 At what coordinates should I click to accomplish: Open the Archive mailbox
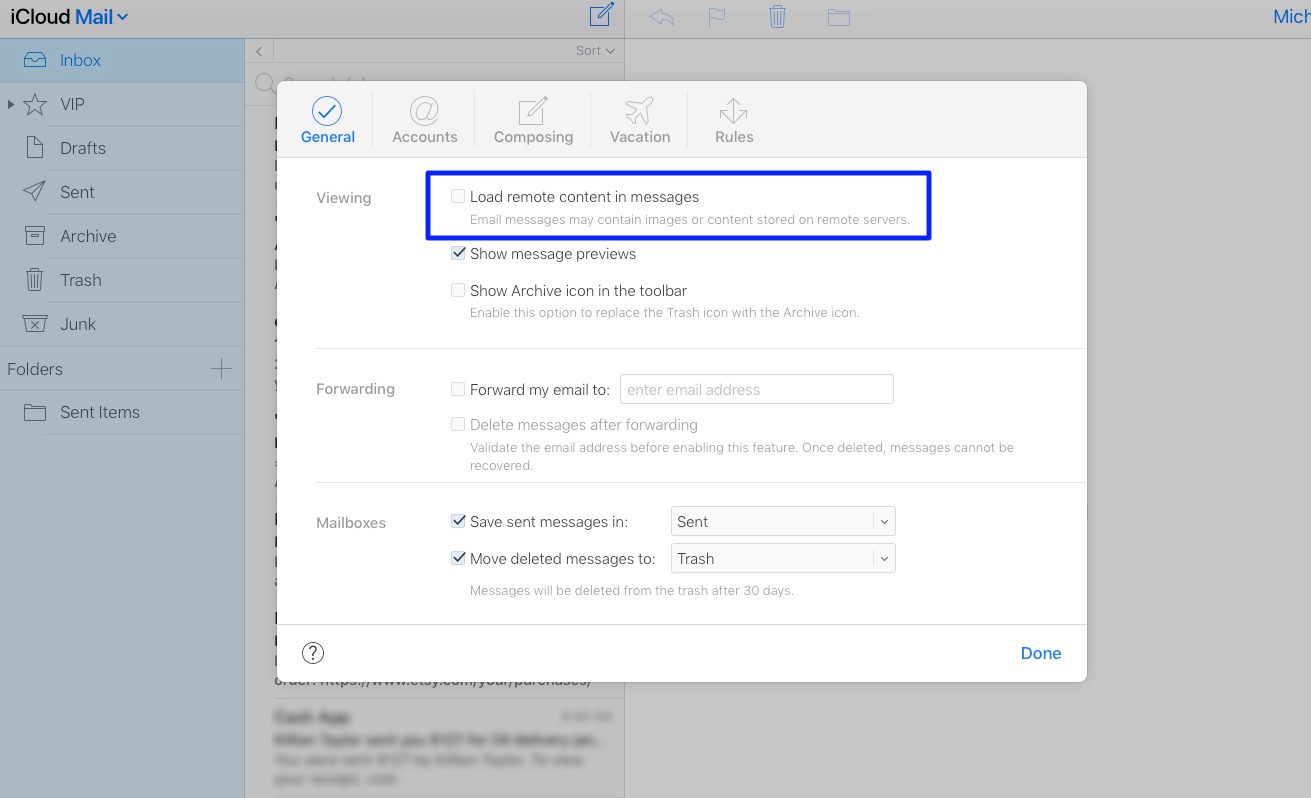[x=122, y=236]
